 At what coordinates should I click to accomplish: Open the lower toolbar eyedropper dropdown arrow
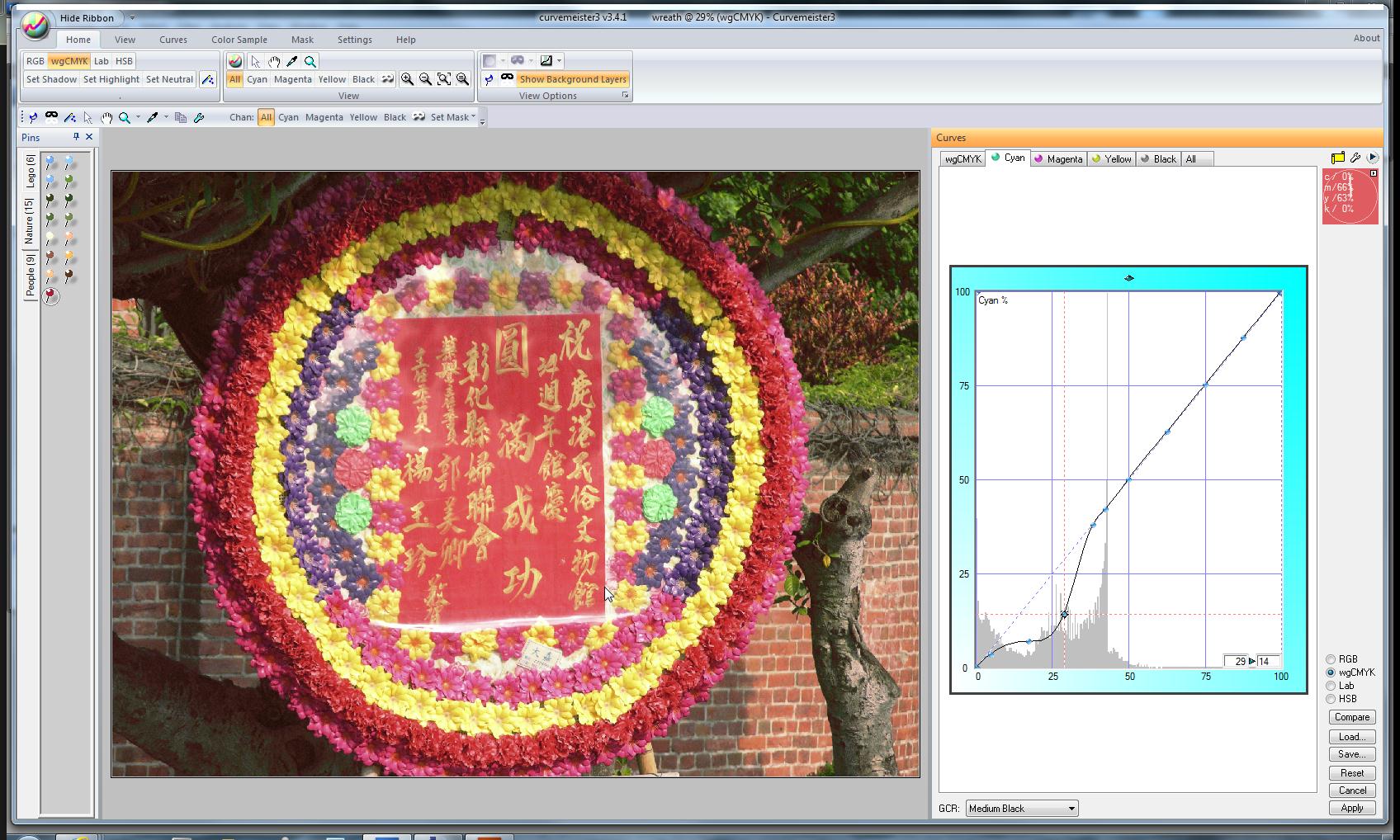[166, 117]
